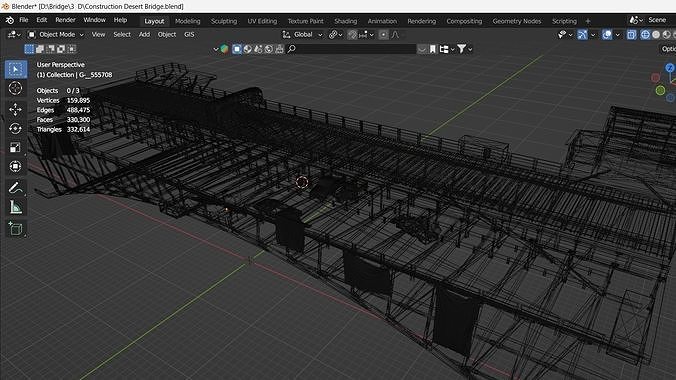676x380 pixels.
Task: Open the GIS menu
Action: coord(189,35)
